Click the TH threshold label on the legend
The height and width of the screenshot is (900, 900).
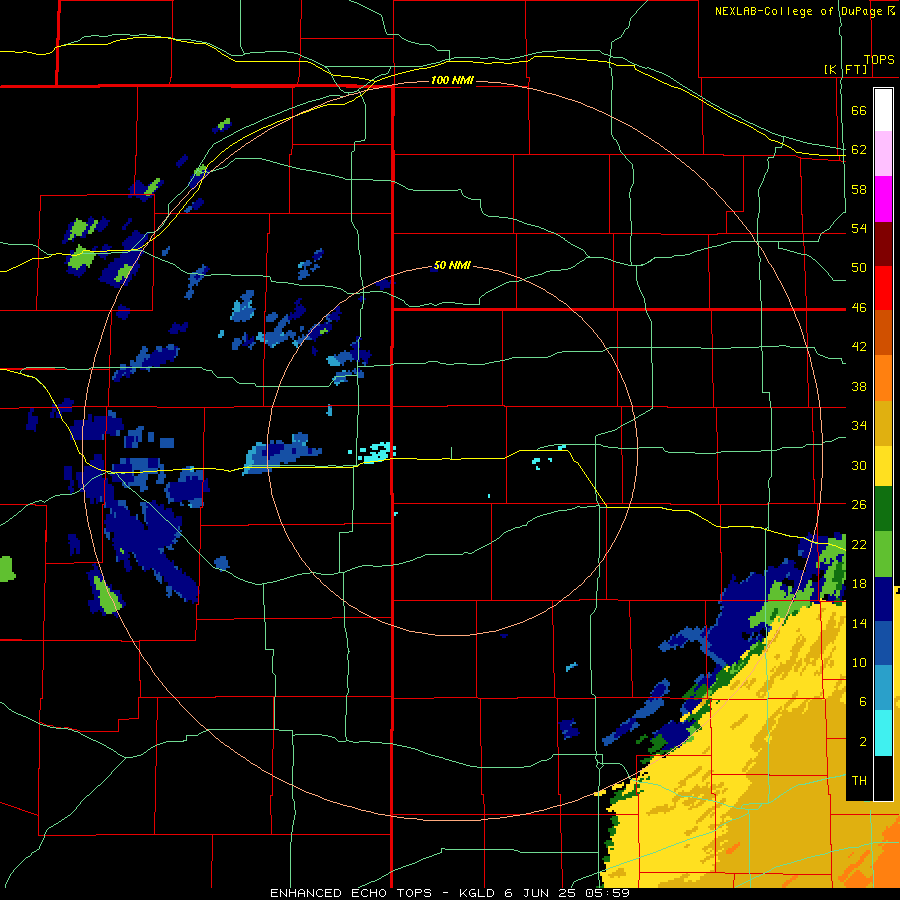(x=859, y=781)
